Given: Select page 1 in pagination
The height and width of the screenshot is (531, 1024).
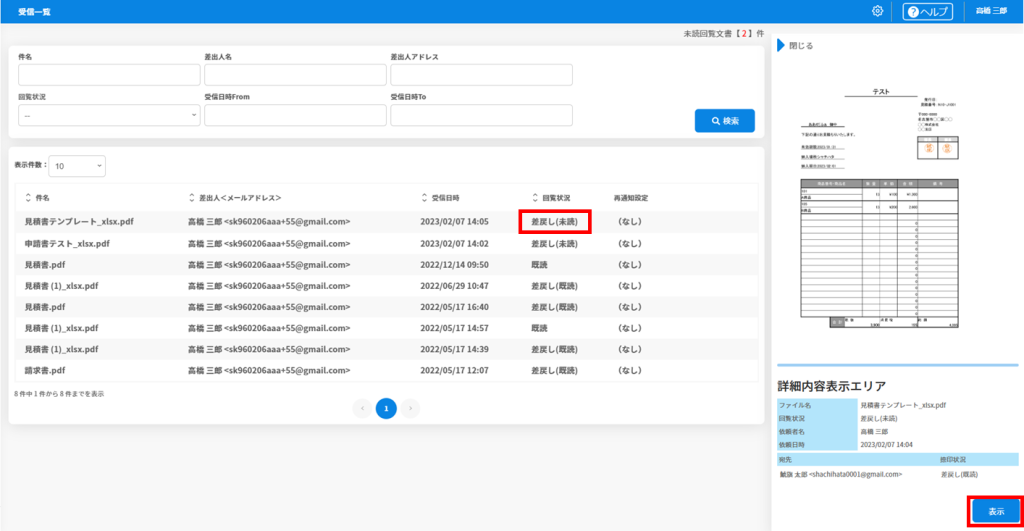Looking at the screenshot, I should 386,408.
